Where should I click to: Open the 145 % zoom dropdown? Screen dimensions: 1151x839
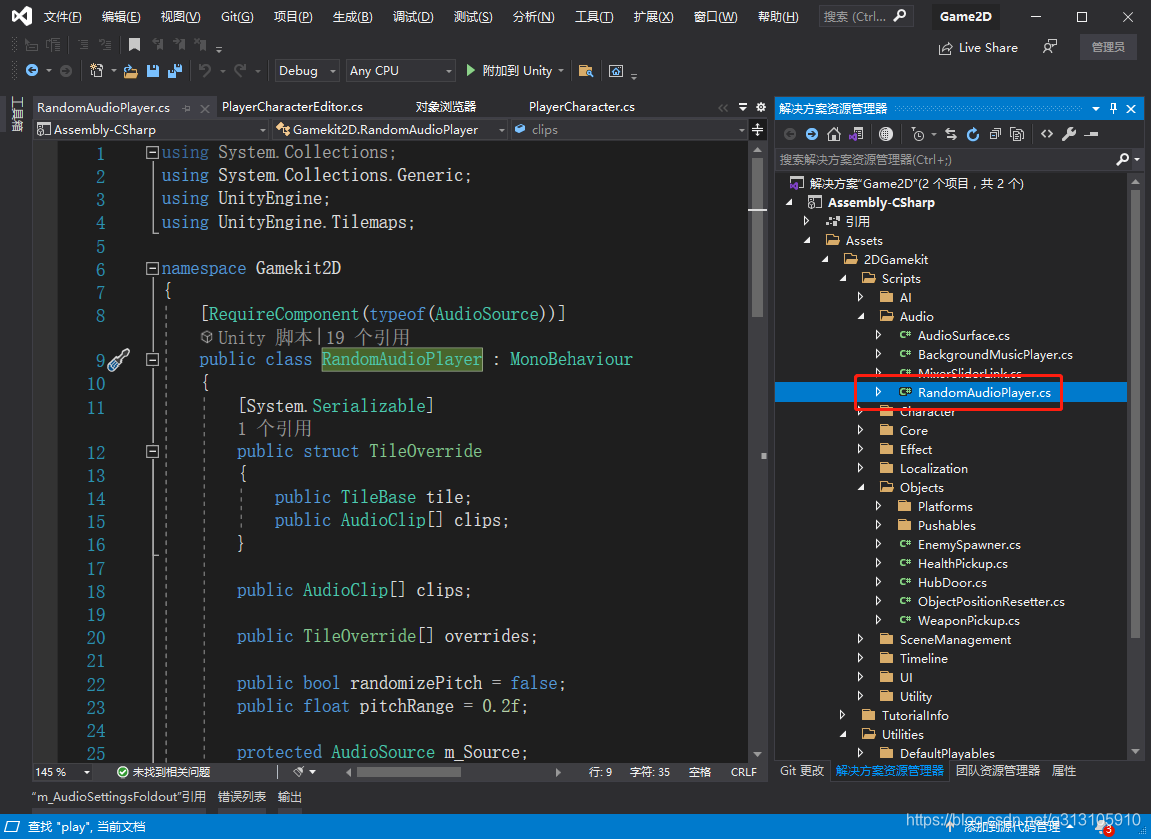[x=62, y=771]
